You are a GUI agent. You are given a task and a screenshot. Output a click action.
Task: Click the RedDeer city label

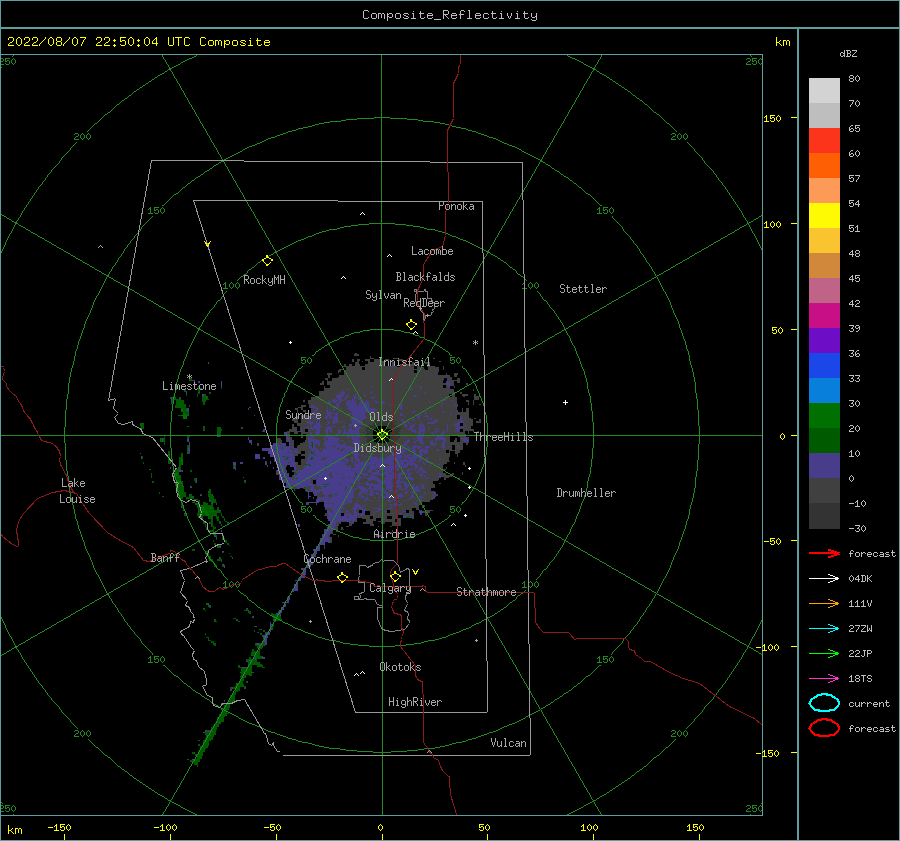click(424, 303)
